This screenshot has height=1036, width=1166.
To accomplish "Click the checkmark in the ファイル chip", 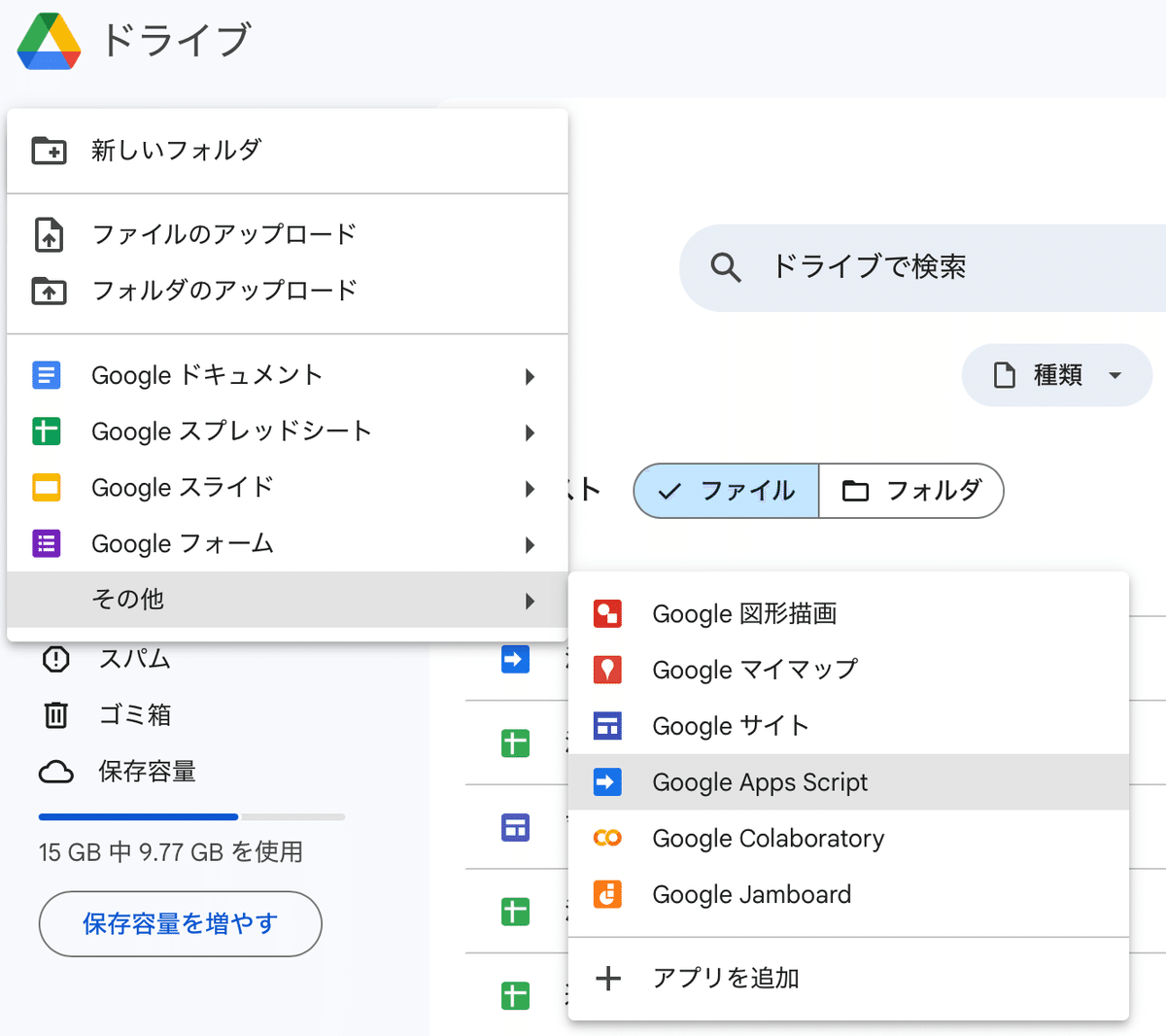I will [x=669, y=492].
